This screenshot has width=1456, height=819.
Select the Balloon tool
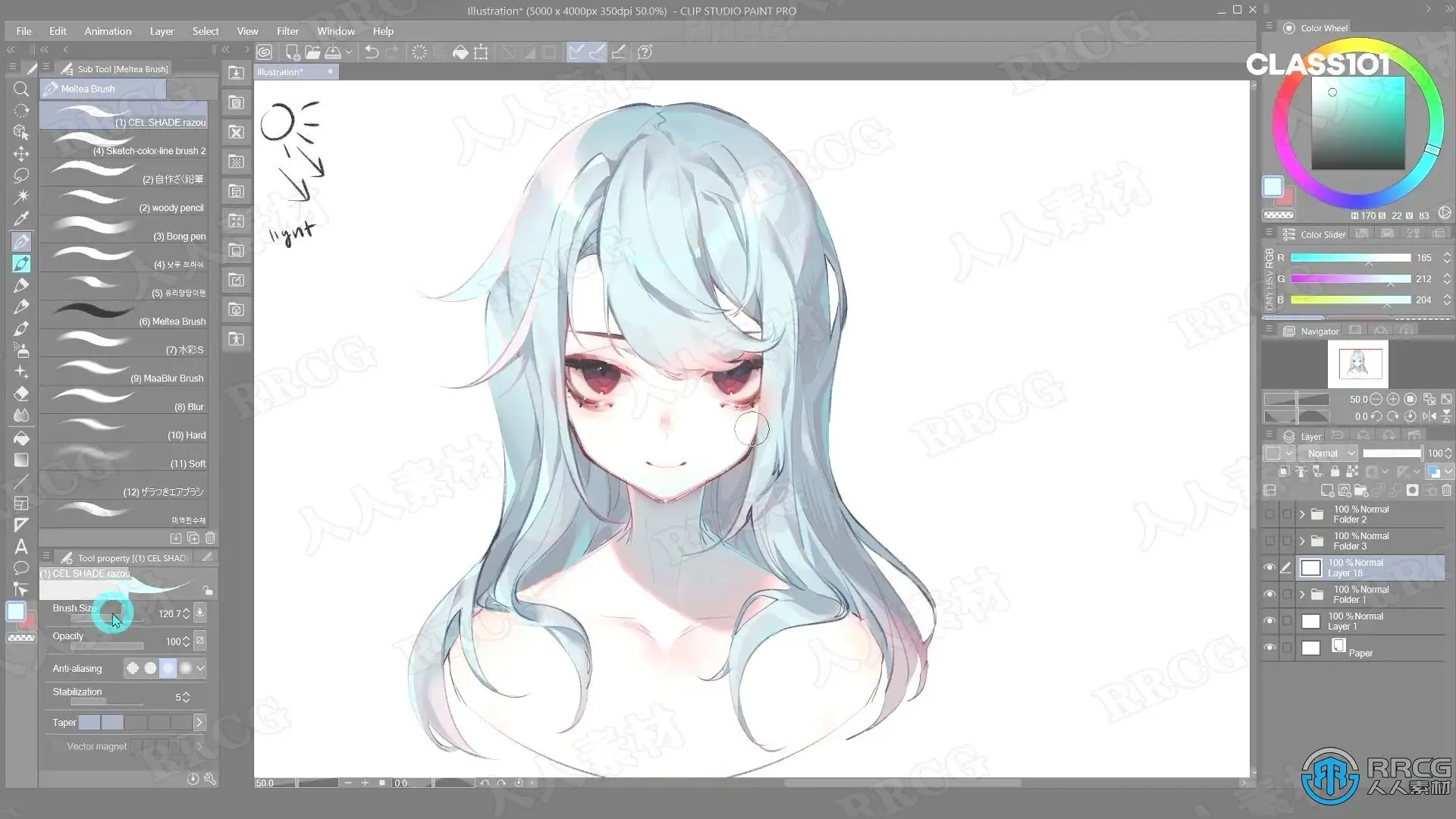pos(21,568)
